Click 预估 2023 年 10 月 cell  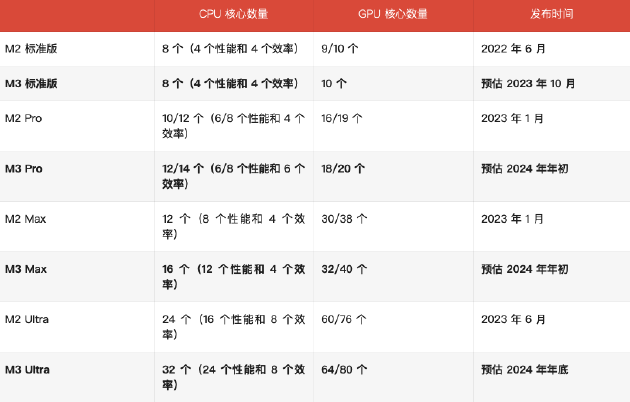[528, 84]
